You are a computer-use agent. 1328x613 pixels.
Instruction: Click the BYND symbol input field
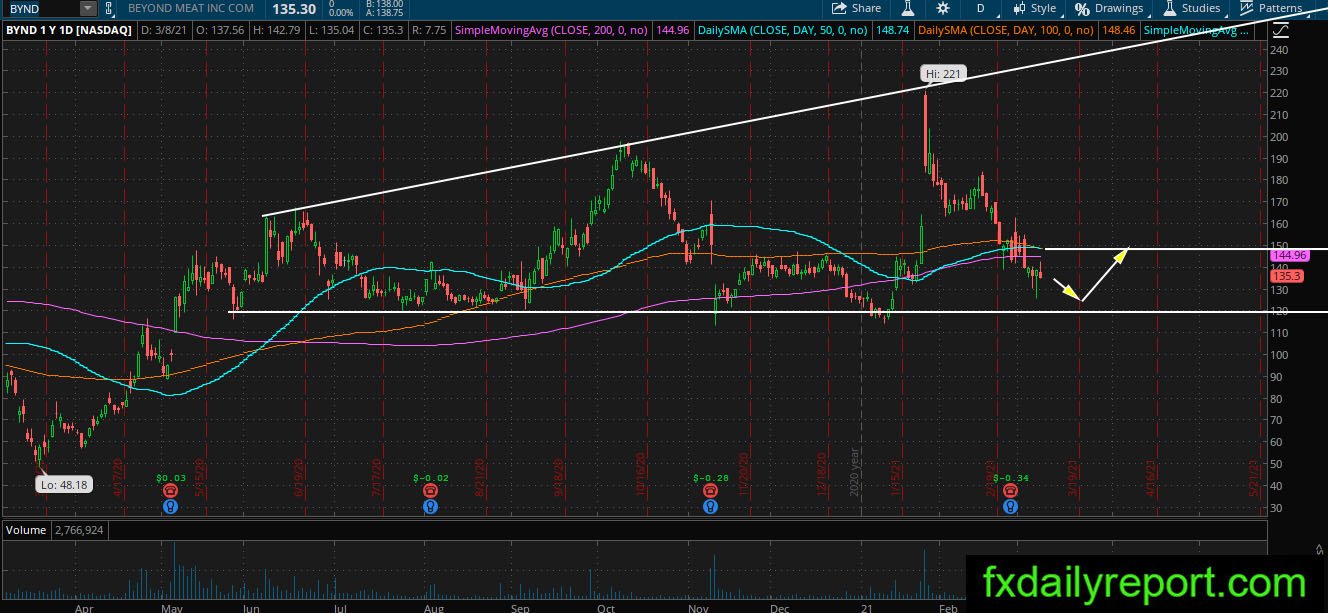pos(41,8)
